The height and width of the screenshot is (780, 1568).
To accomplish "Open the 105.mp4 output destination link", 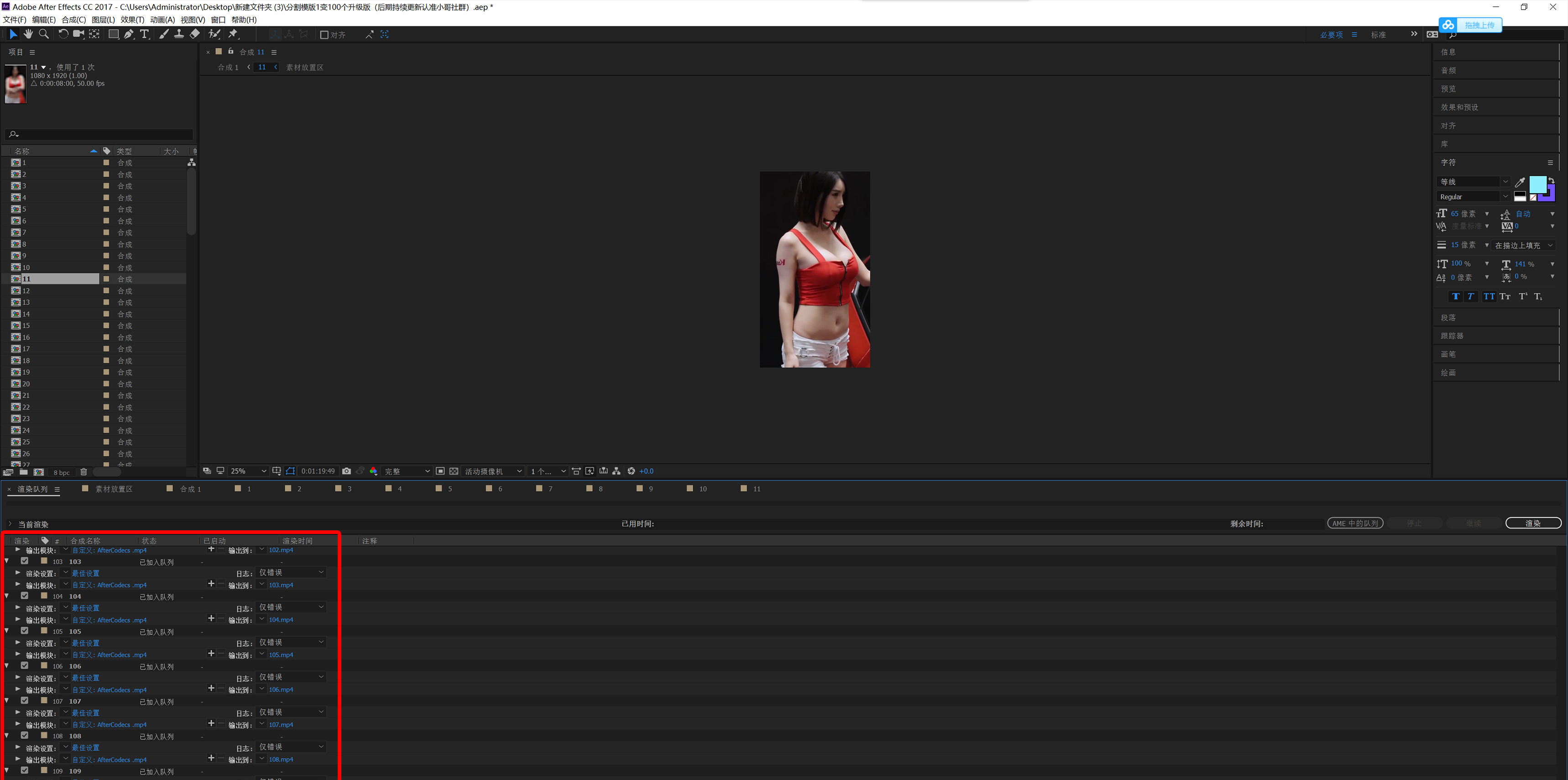I will point(281,654).
